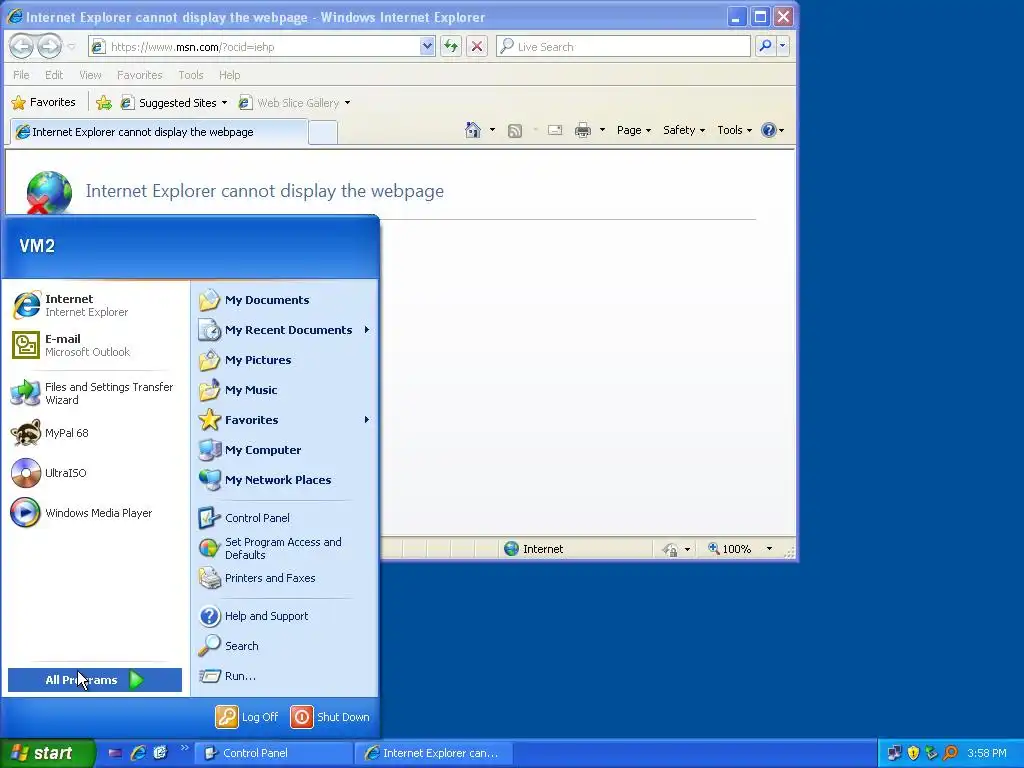Open Suggested Sites dropdown
Viewport: 1024px width, 768px height.
click(174, 103)
